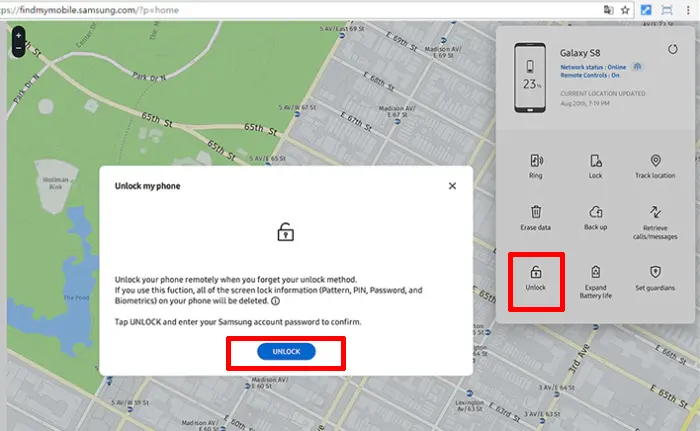Click the blue UNLOCK button

[x=286, y=351]
